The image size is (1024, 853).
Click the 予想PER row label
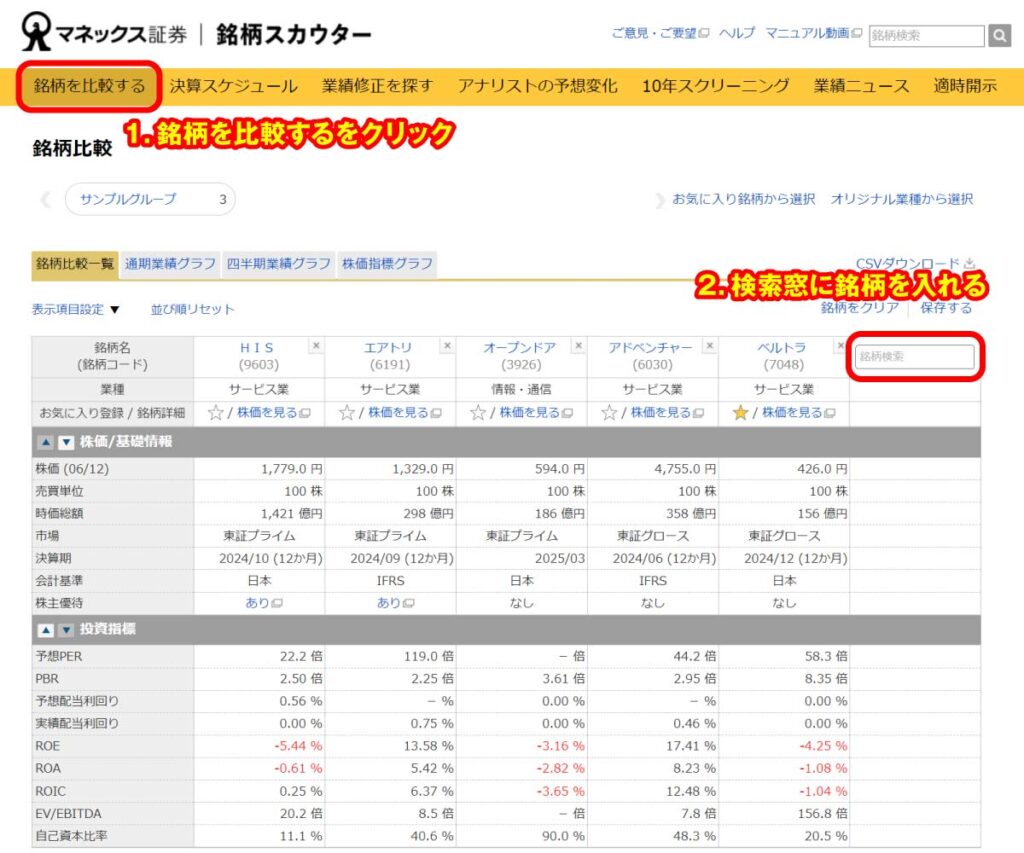click(59, 656)
